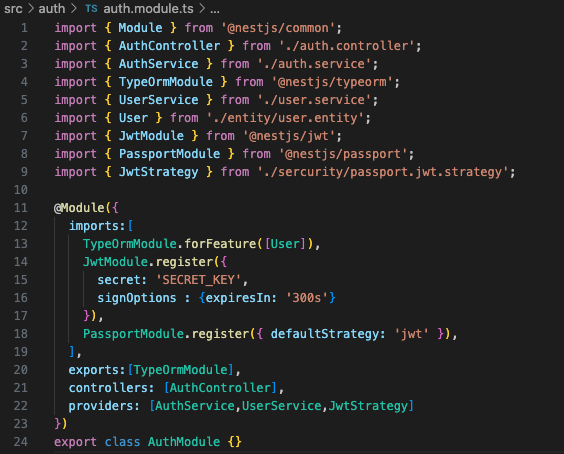Click the 'auth' breadcrumb folder

(x=51, y=8)
